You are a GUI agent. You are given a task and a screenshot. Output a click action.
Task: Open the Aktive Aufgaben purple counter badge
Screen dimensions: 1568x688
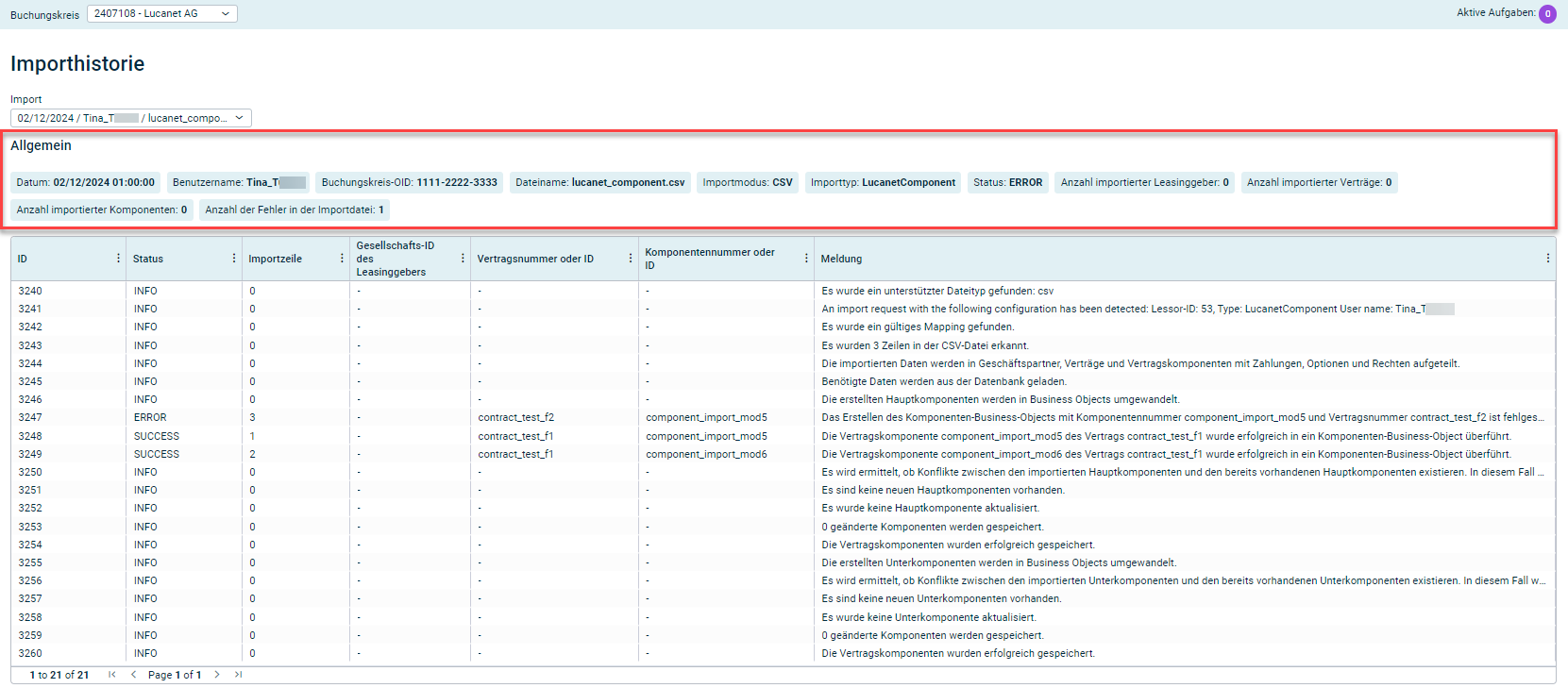point(1547,14)
